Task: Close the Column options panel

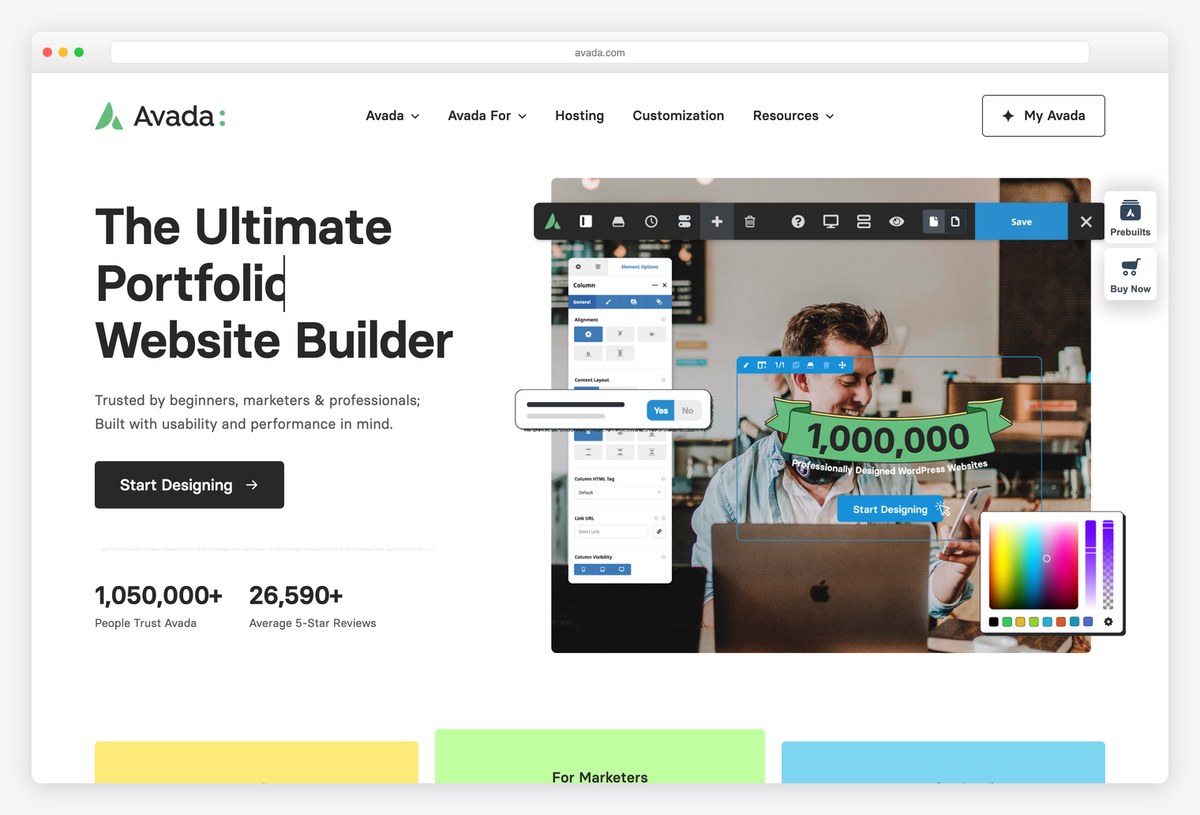Action: click(x=664, y=285)
